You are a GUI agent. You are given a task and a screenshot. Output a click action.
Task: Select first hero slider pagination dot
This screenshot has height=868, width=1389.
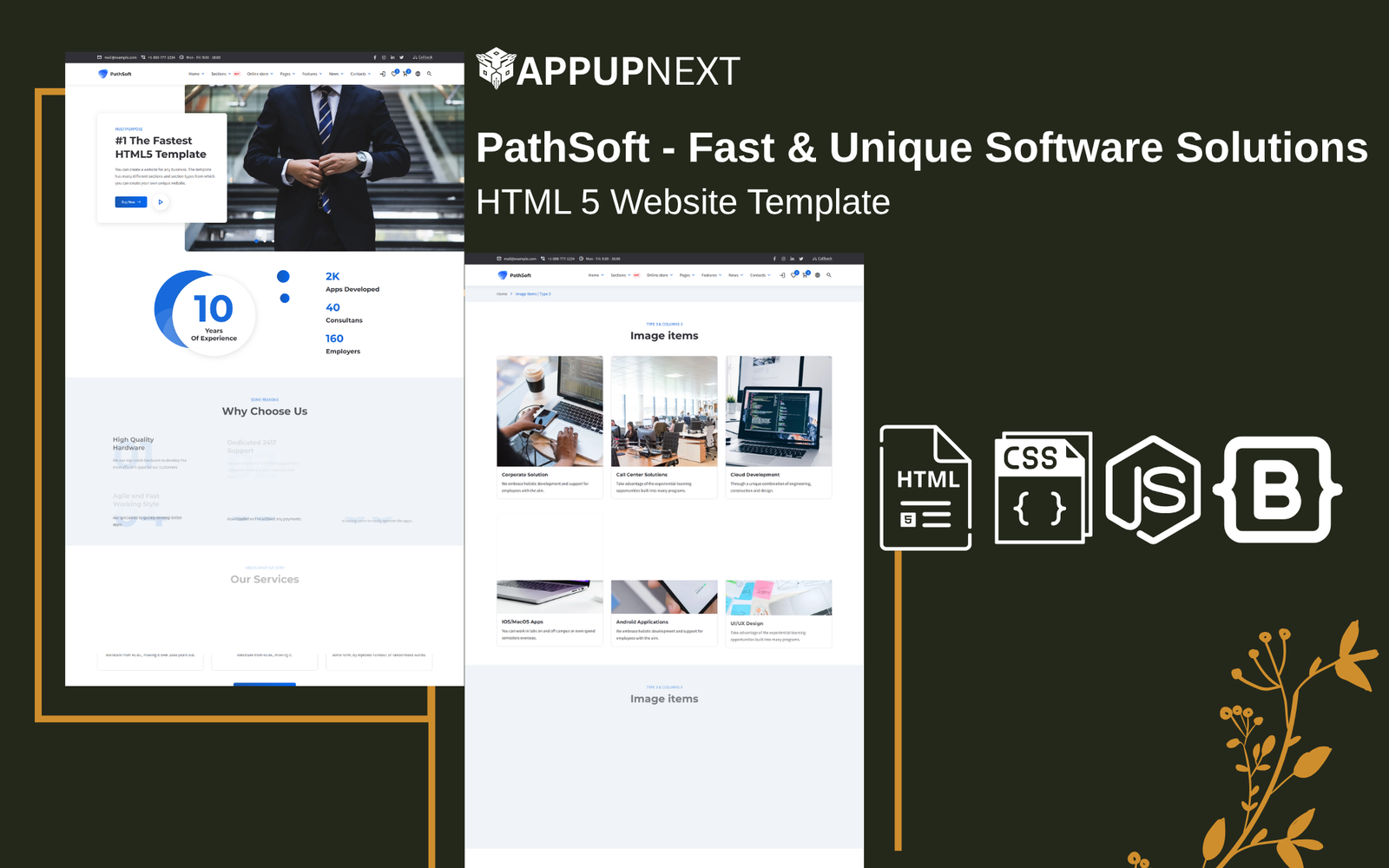[257, 240]
